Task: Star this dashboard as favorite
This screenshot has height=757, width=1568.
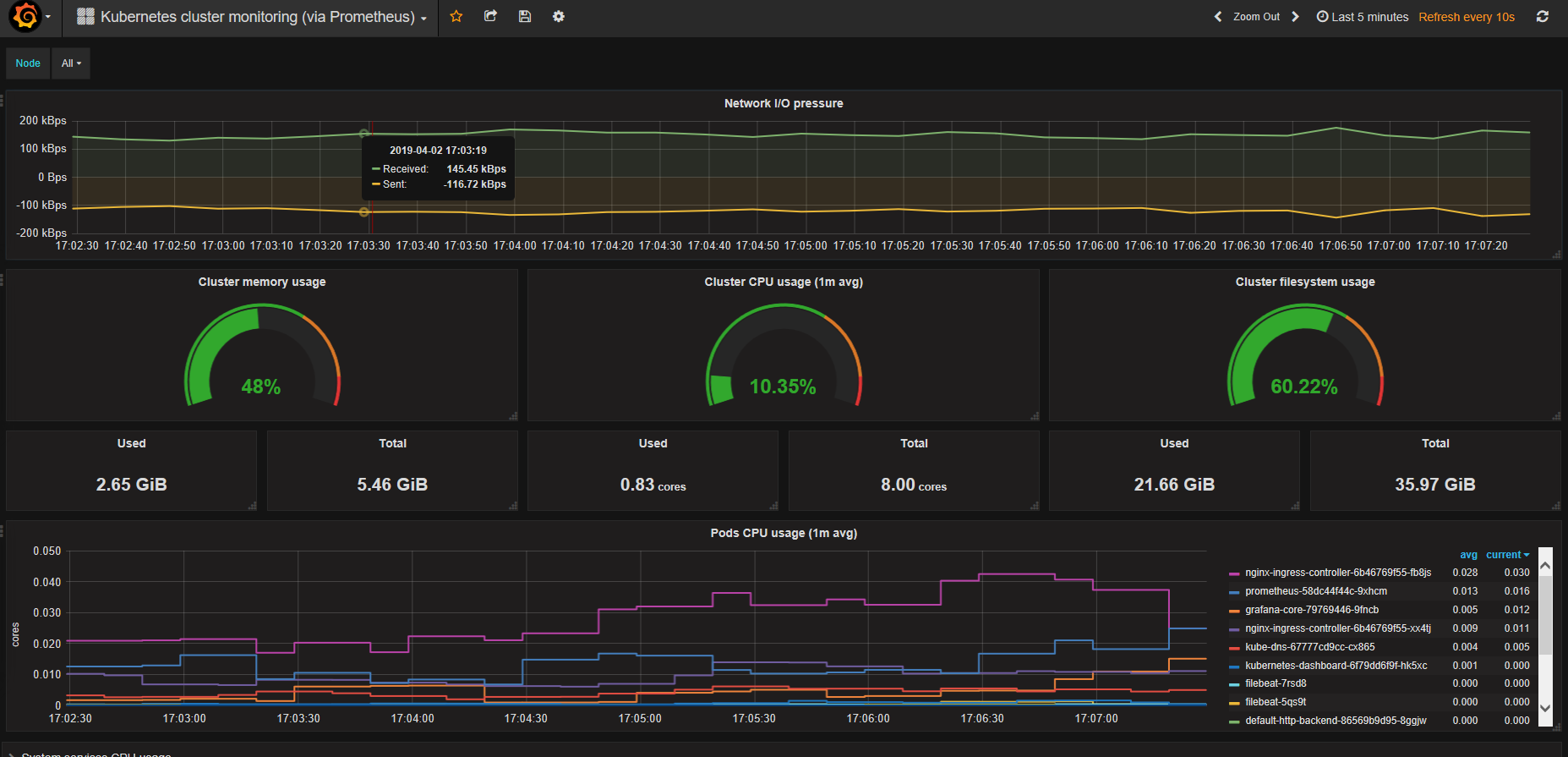Action: [456, 16]
